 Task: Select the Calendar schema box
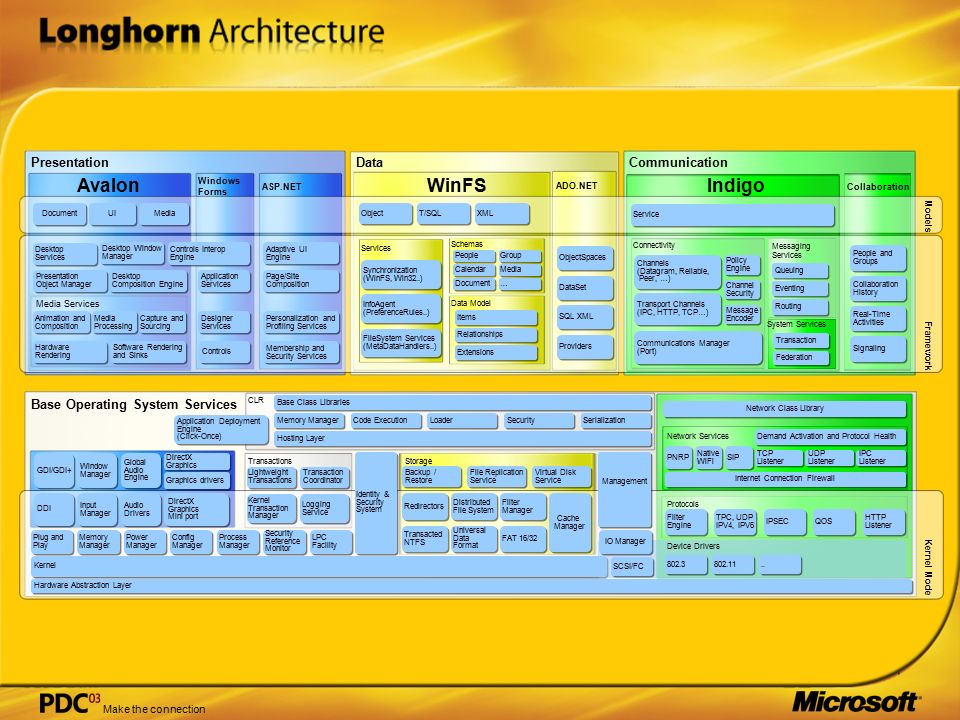(x=473, y=270)
